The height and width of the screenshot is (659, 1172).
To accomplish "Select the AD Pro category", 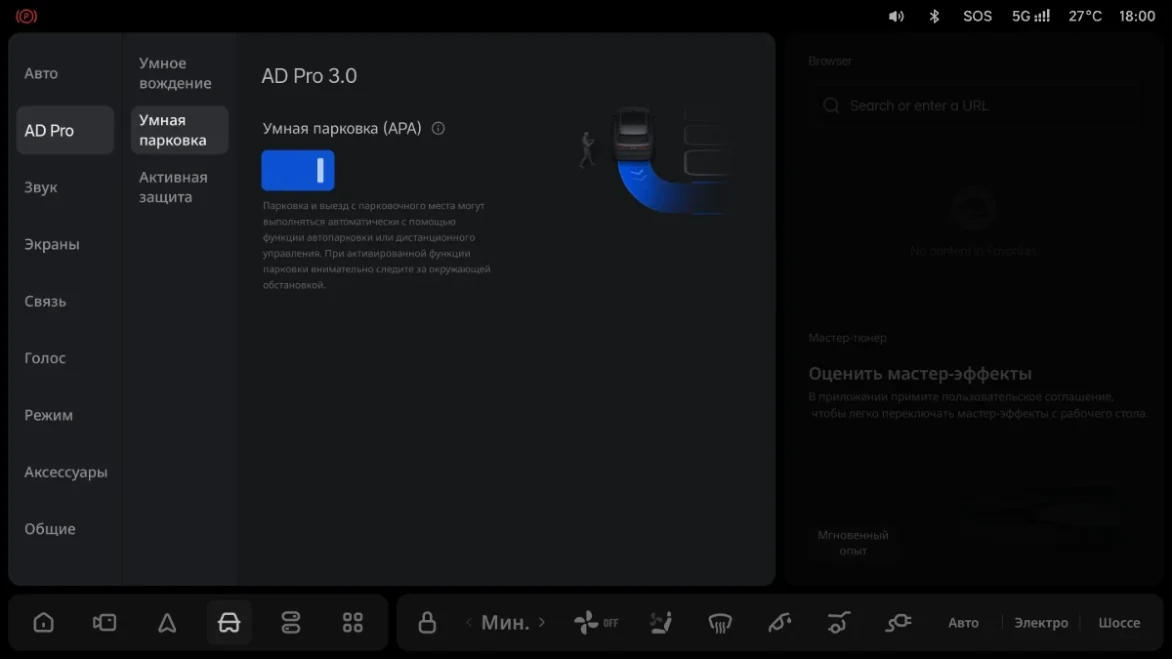I will point(65,130).
